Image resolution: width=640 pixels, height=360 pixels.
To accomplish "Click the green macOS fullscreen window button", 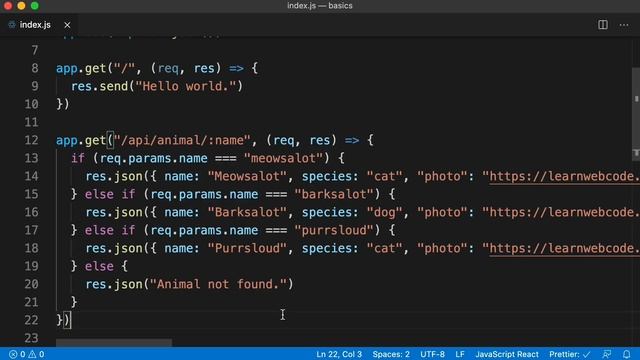I will (35, 6).
